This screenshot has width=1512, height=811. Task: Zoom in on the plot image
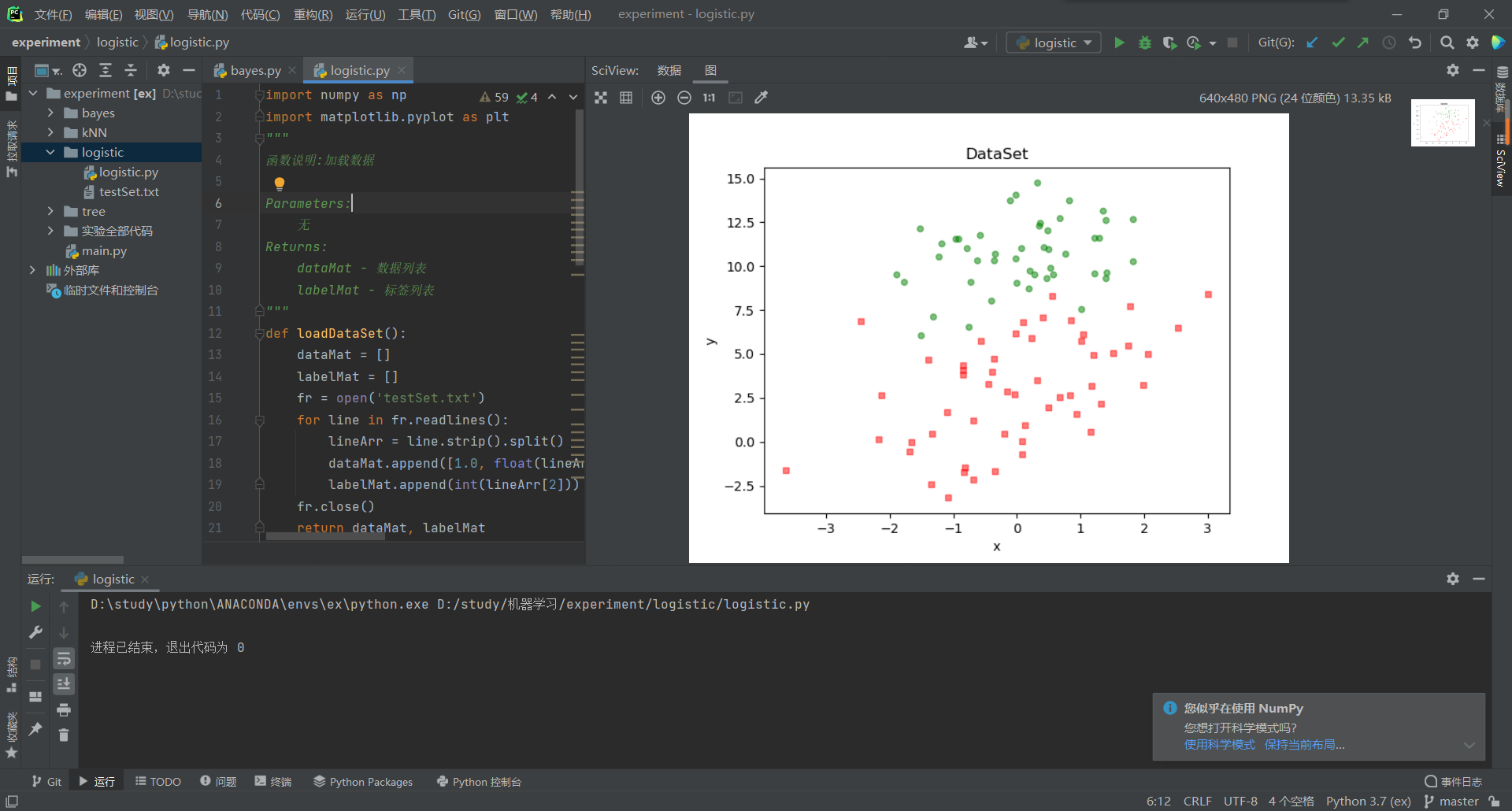click(x=658, y=98)
